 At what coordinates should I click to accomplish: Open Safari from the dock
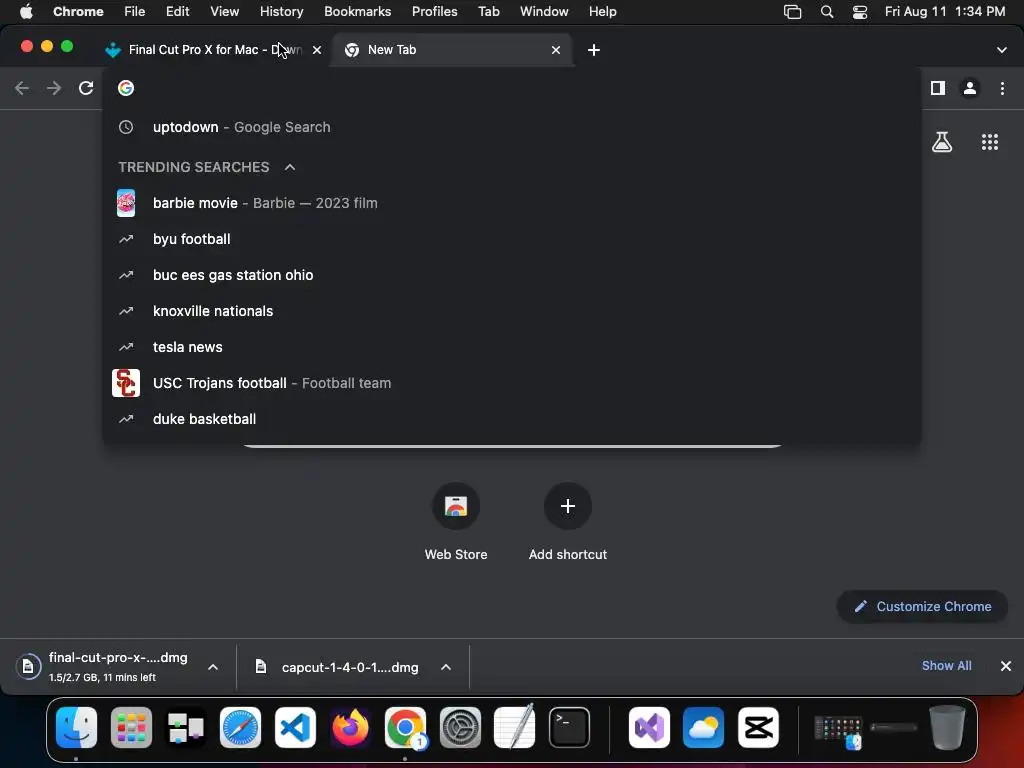(240, 728)
